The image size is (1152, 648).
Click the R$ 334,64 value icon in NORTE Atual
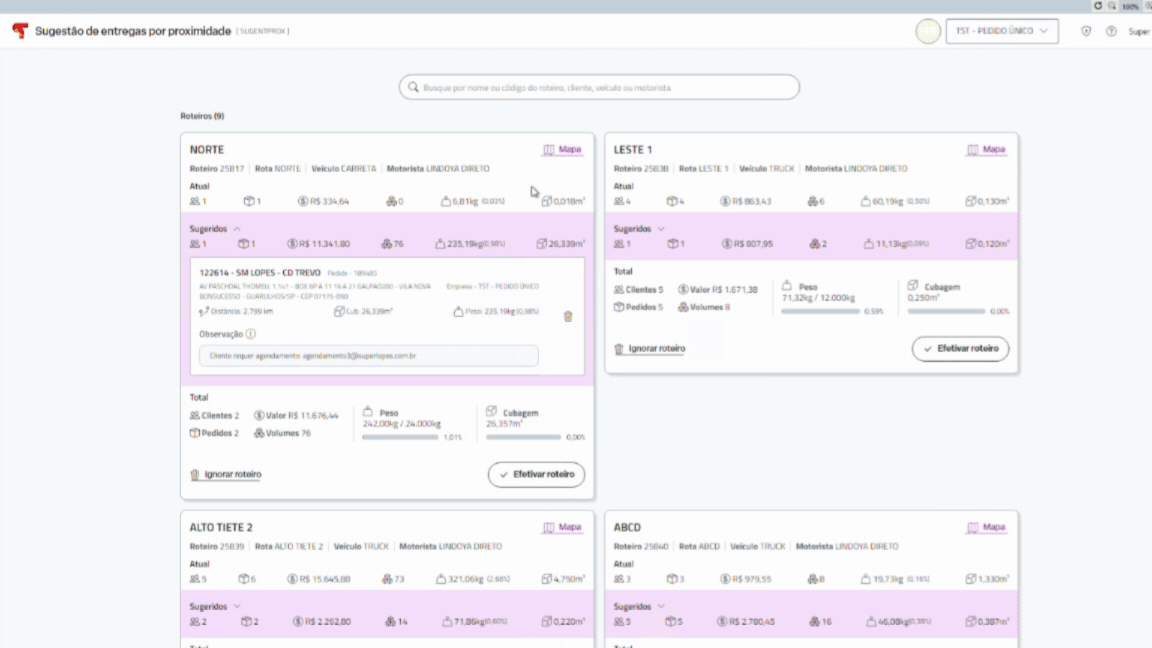(303, 201)
